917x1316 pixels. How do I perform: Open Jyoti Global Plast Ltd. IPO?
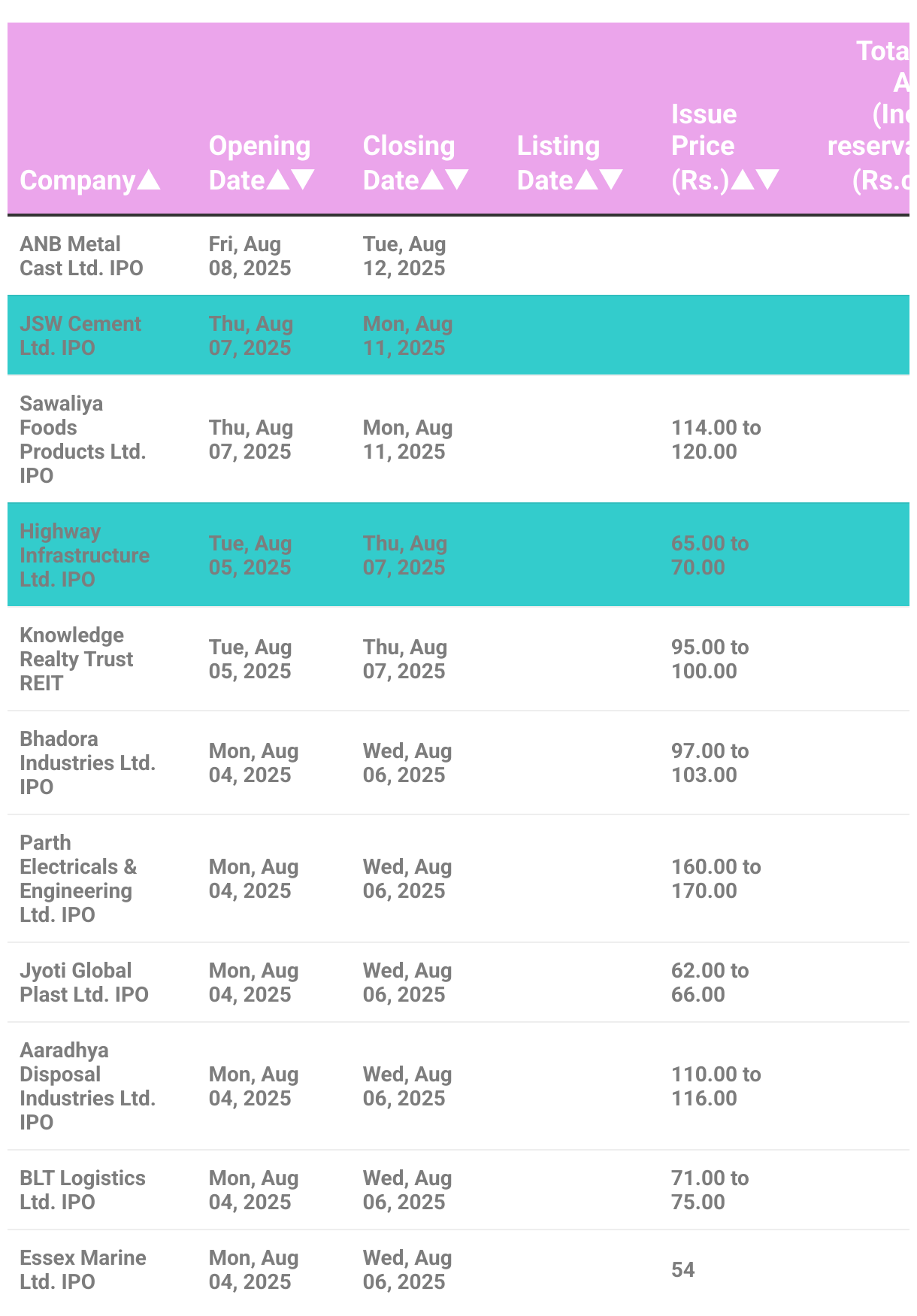84,982
